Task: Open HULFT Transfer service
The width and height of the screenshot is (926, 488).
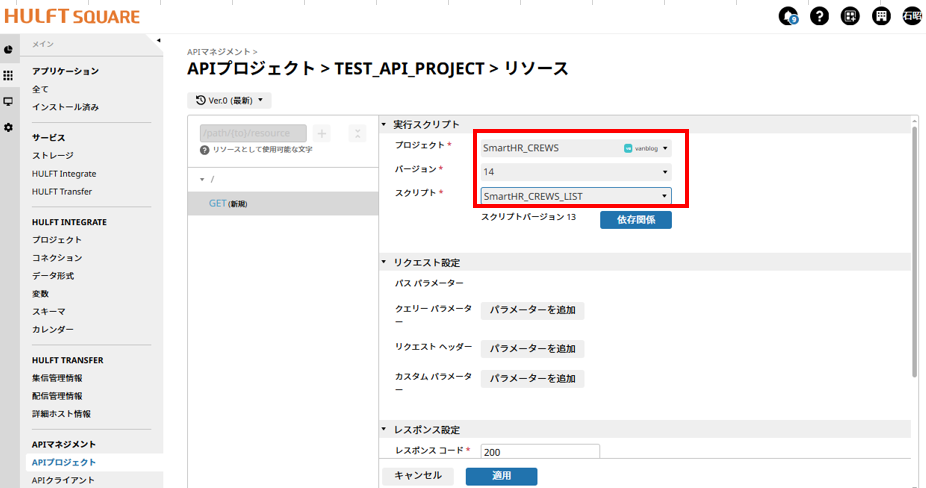Action: point(62,191)
